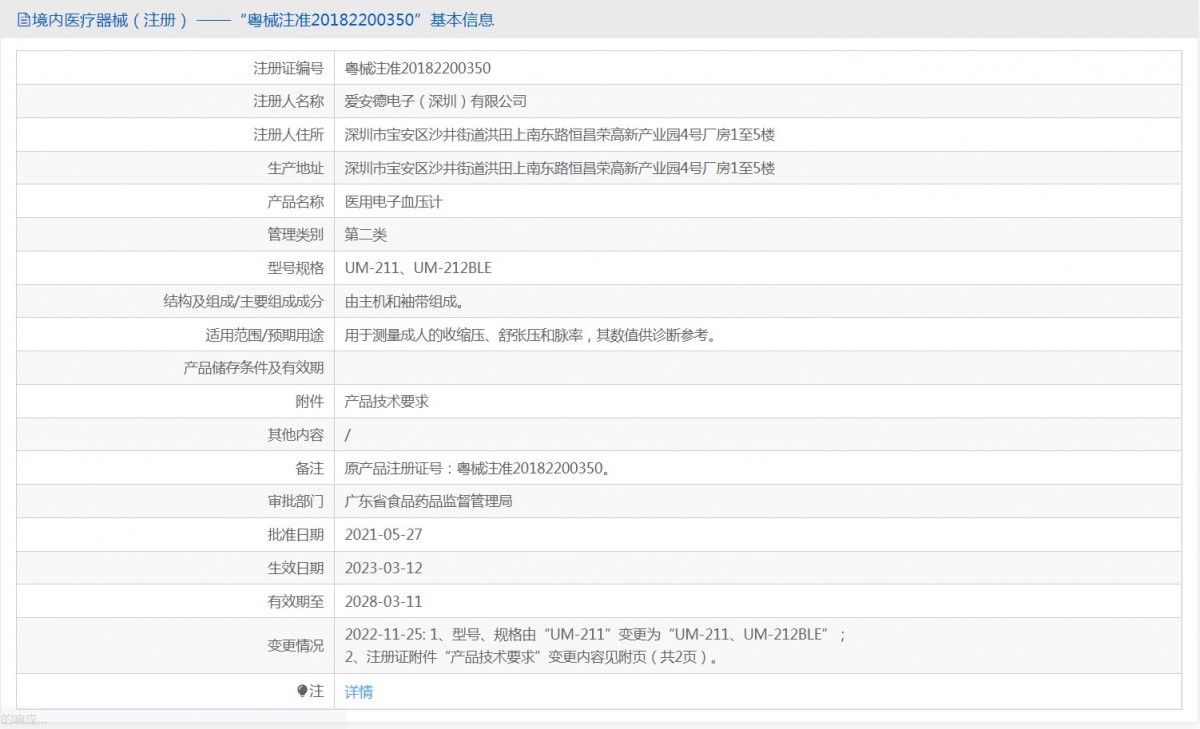Viewport: 1200px width, 729px height.
Task: Select the address value in 注册人住所 row
Action: (x=560, y=135)
